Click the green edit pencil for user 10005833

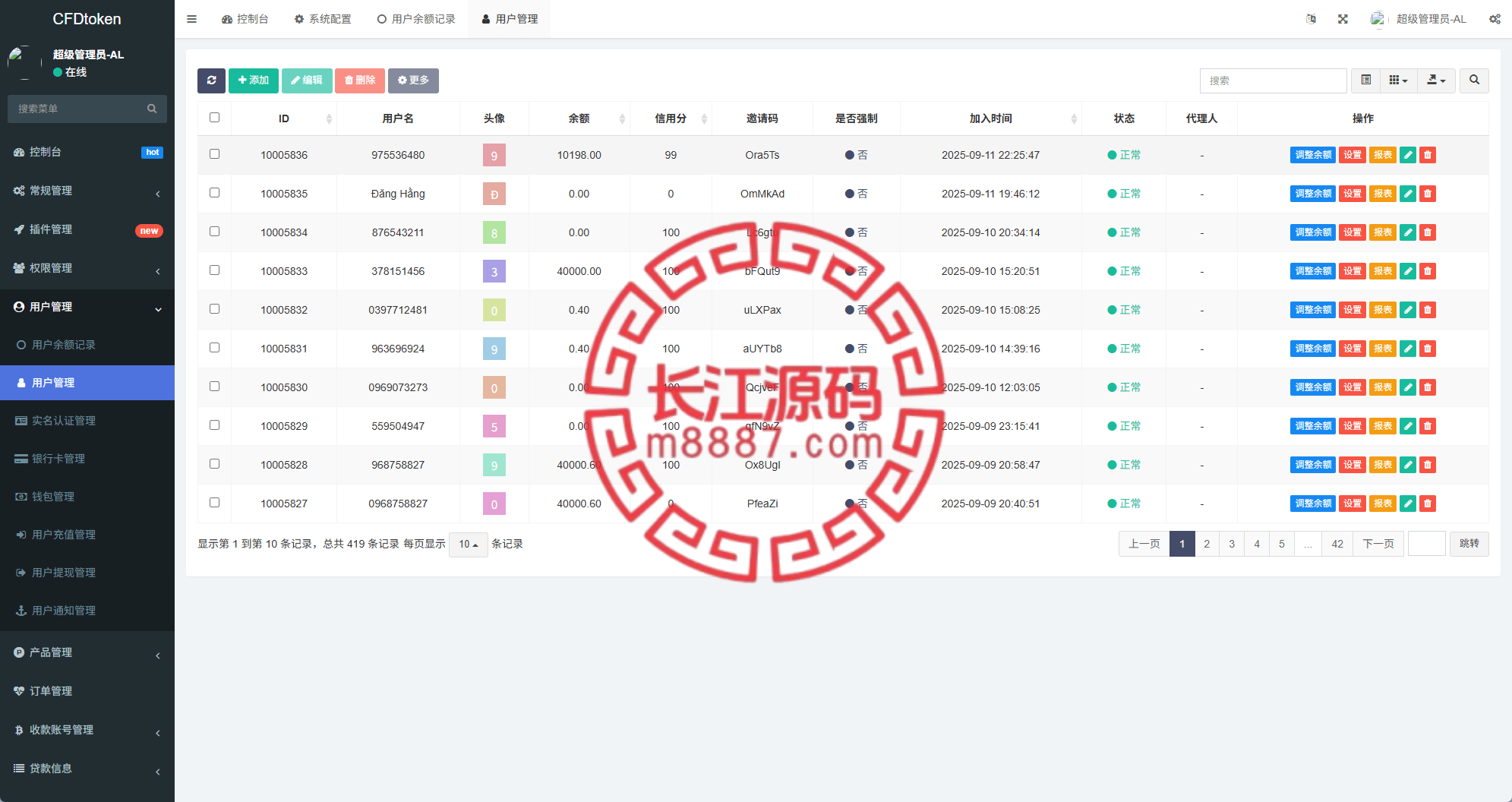(x=1408, y=271)
